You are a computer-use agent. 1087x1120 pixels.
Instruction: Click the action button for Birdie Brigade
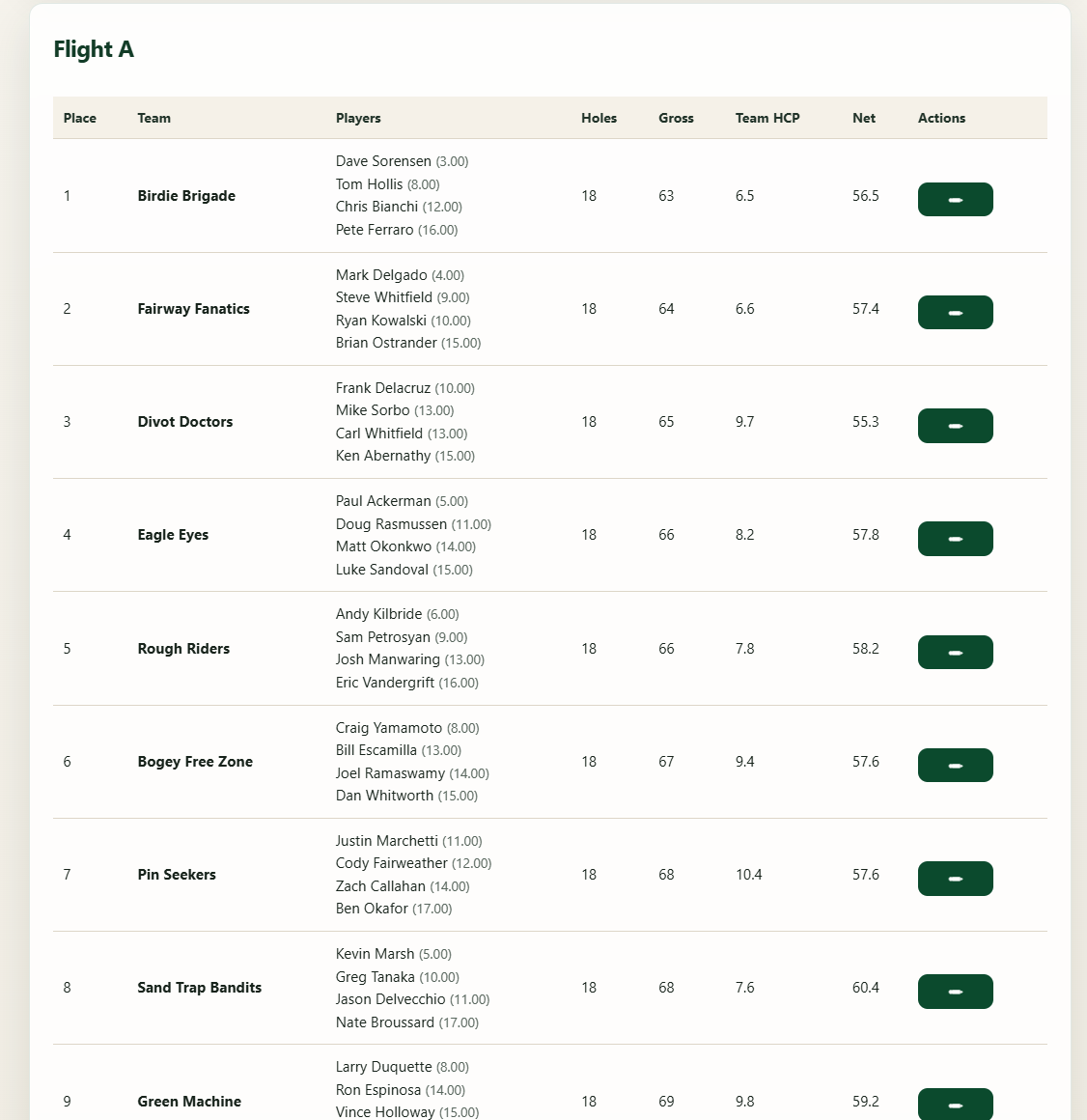955,199
